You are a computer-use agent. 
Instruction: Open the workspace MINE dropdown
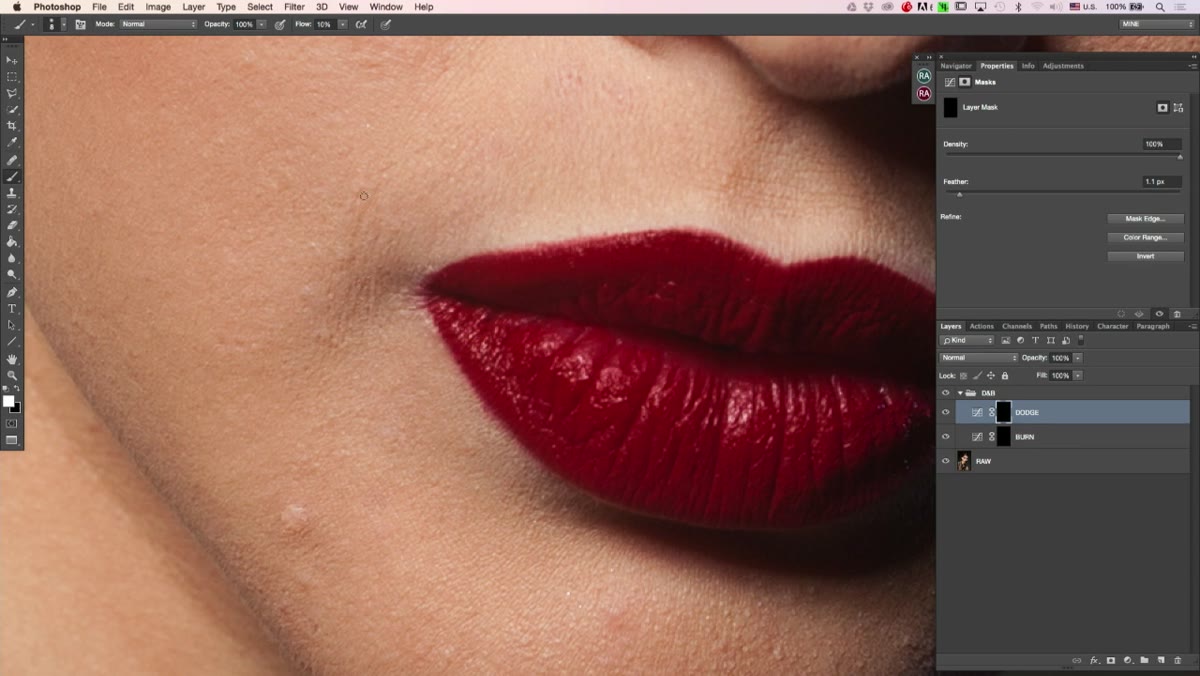[1157, 24]
